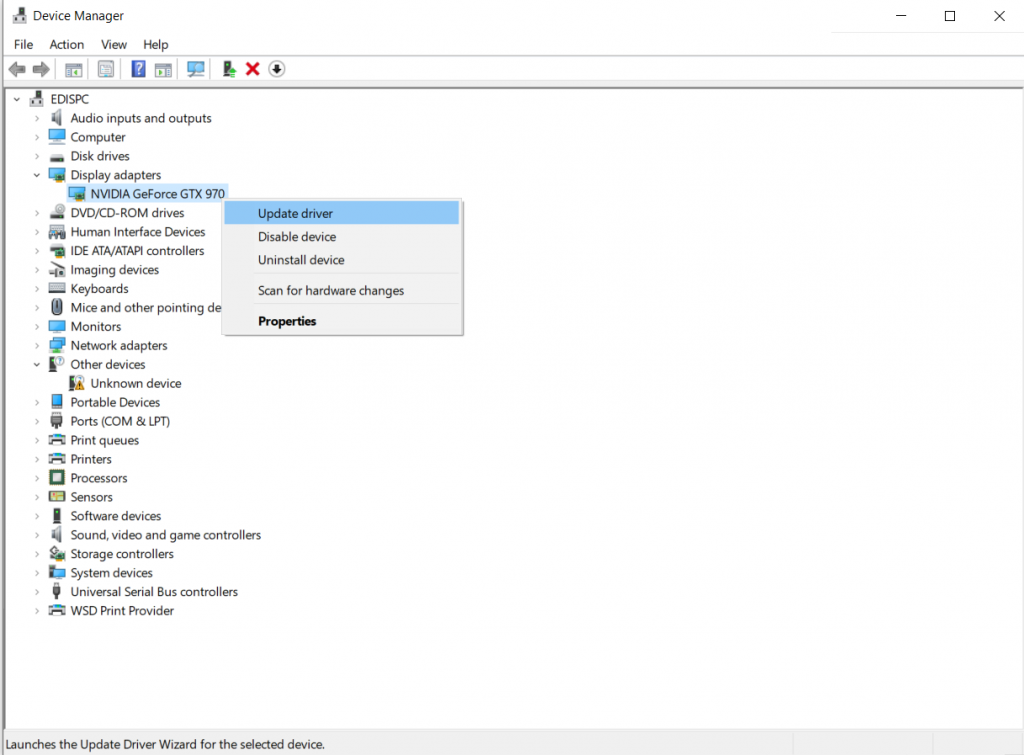Open the Action menu
The height and width of the screenshot is (755, 1024).
pyautogui.click(x=67, y=44)
